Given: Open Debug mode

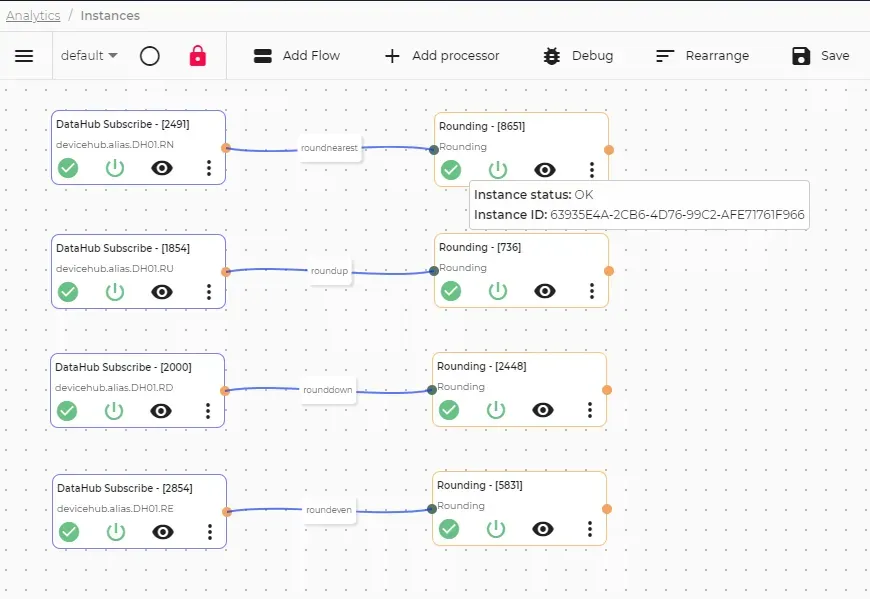Looking at the screenshot, I should pyautogui.click(x=578, y=55).
